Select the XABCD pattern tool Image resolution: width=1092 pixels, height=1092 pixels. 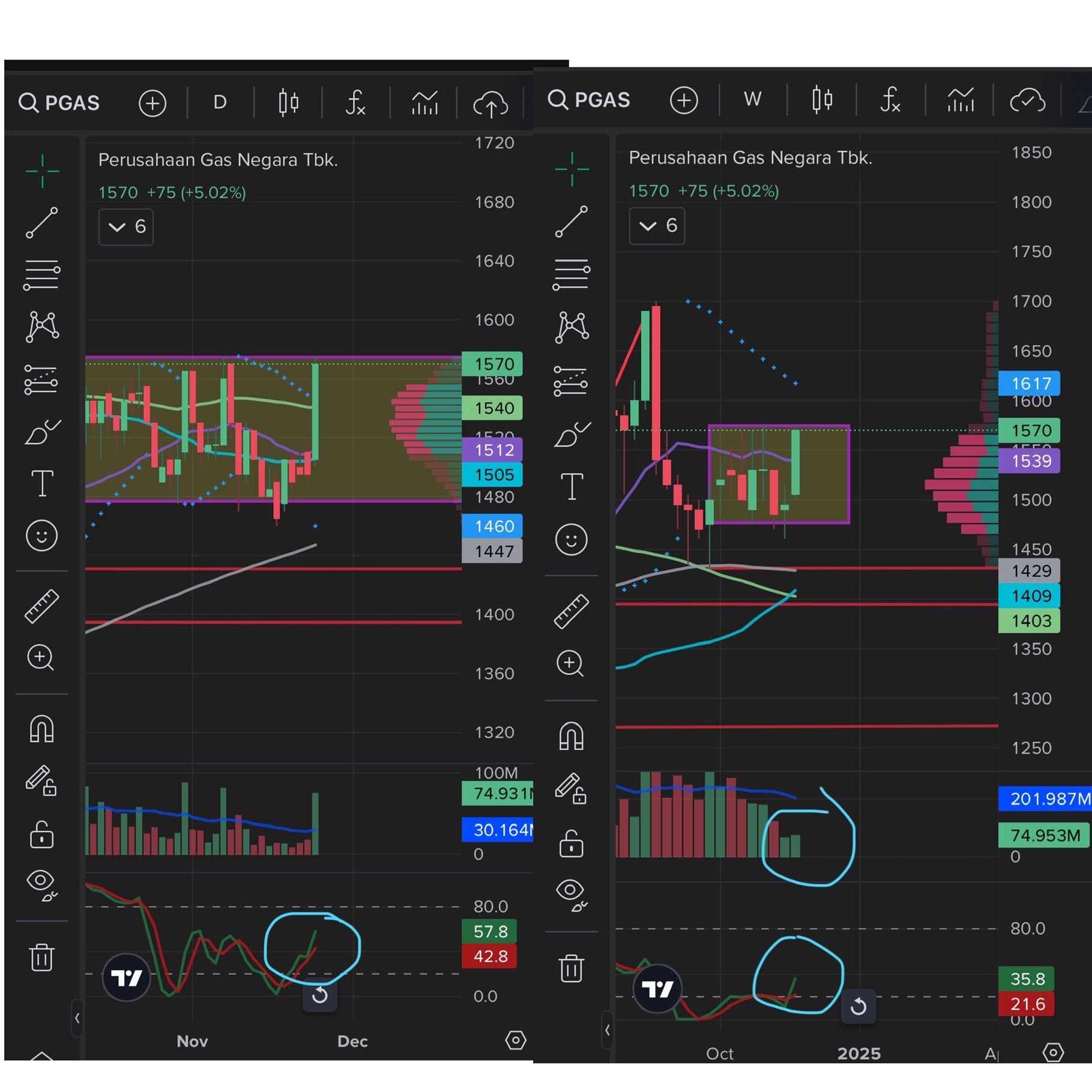[x=42, y=327]
